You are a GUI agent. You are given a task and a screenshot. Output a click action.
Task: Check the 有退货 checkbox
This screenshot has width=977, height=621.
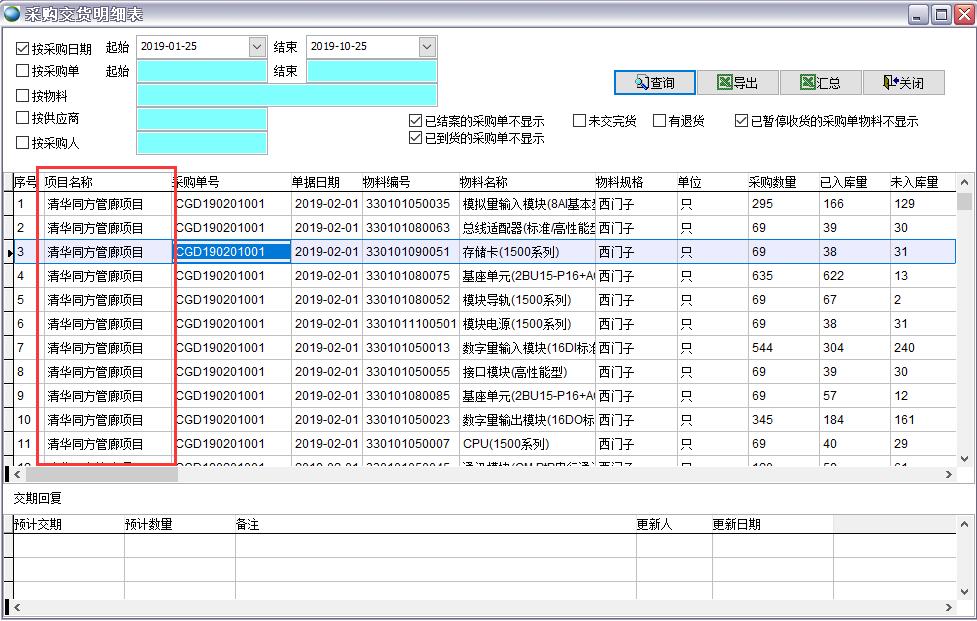[x=659, y=120]
